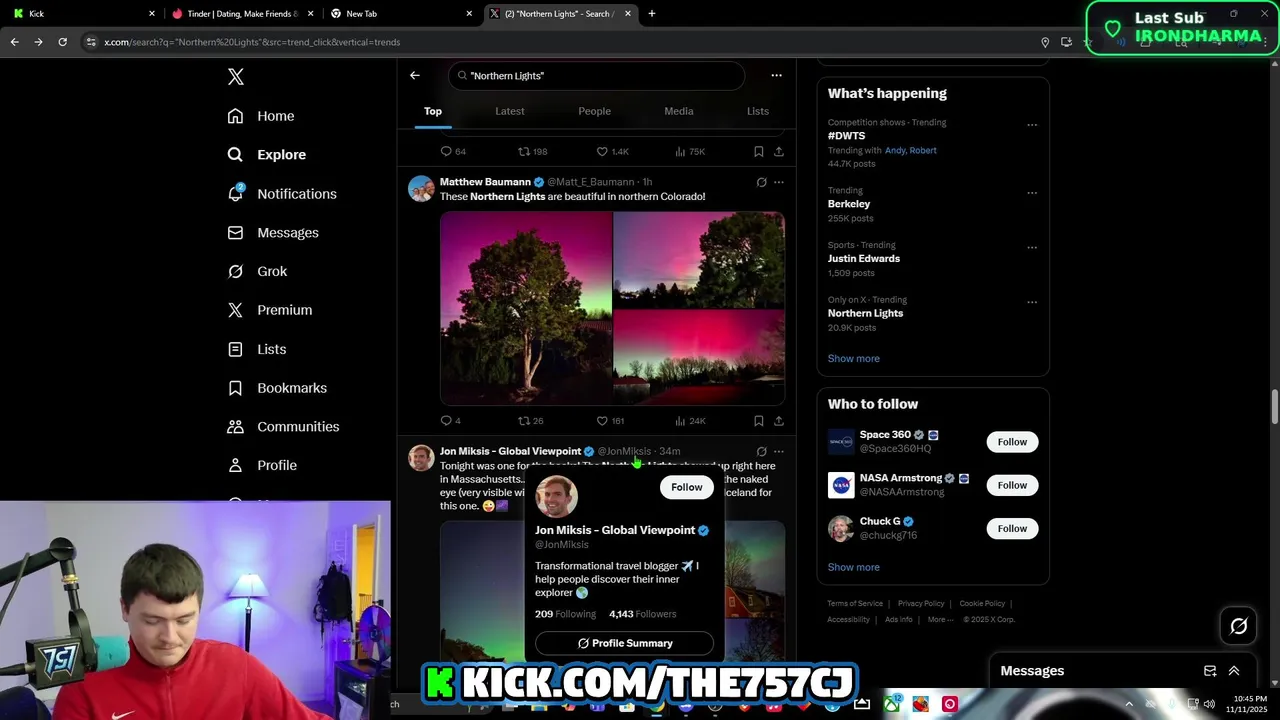Open more options for #DWTS trend

click(1032, 125)
